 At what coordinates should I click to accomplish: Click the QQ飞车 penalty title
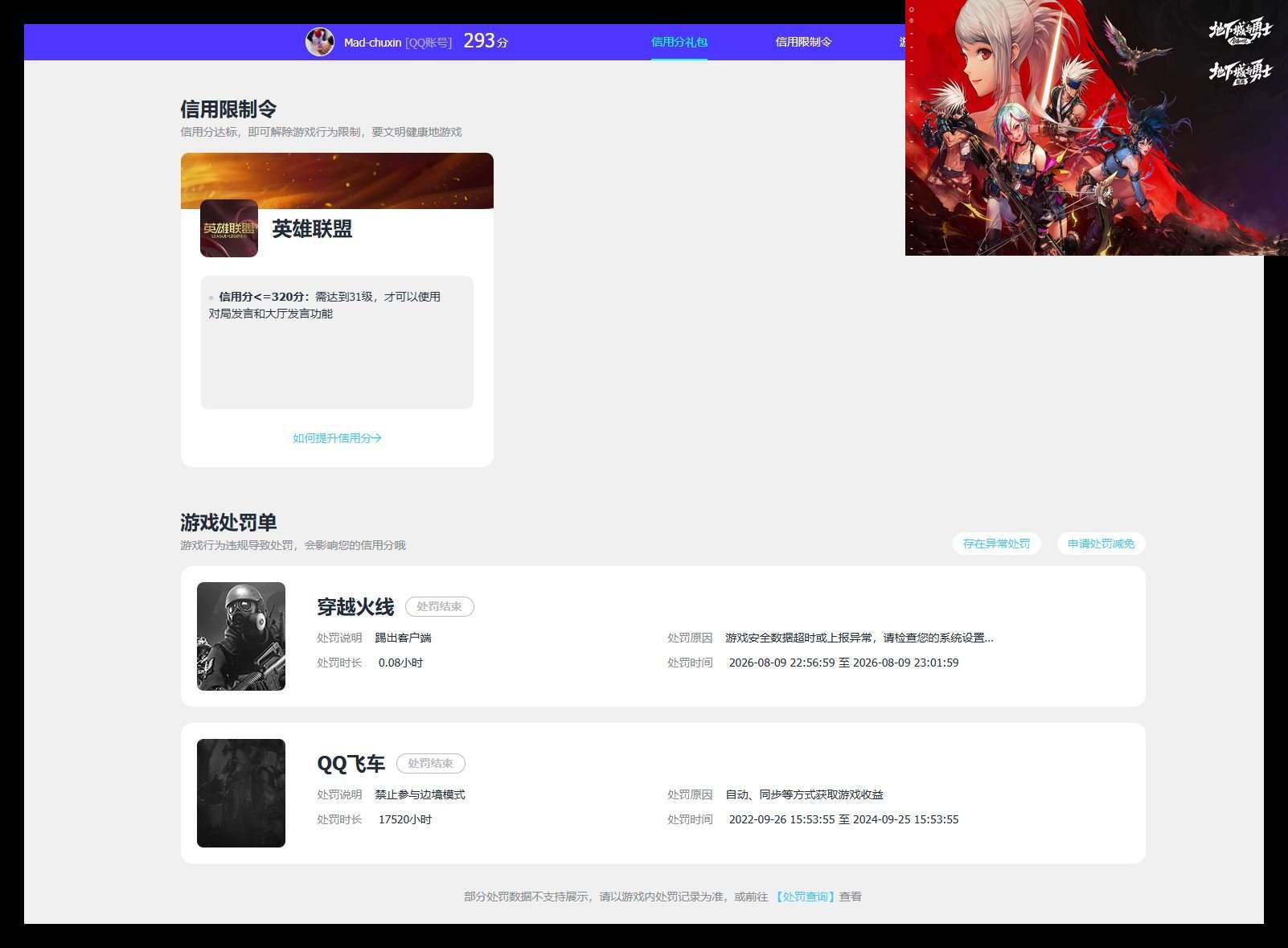click(x=351, y=764)
